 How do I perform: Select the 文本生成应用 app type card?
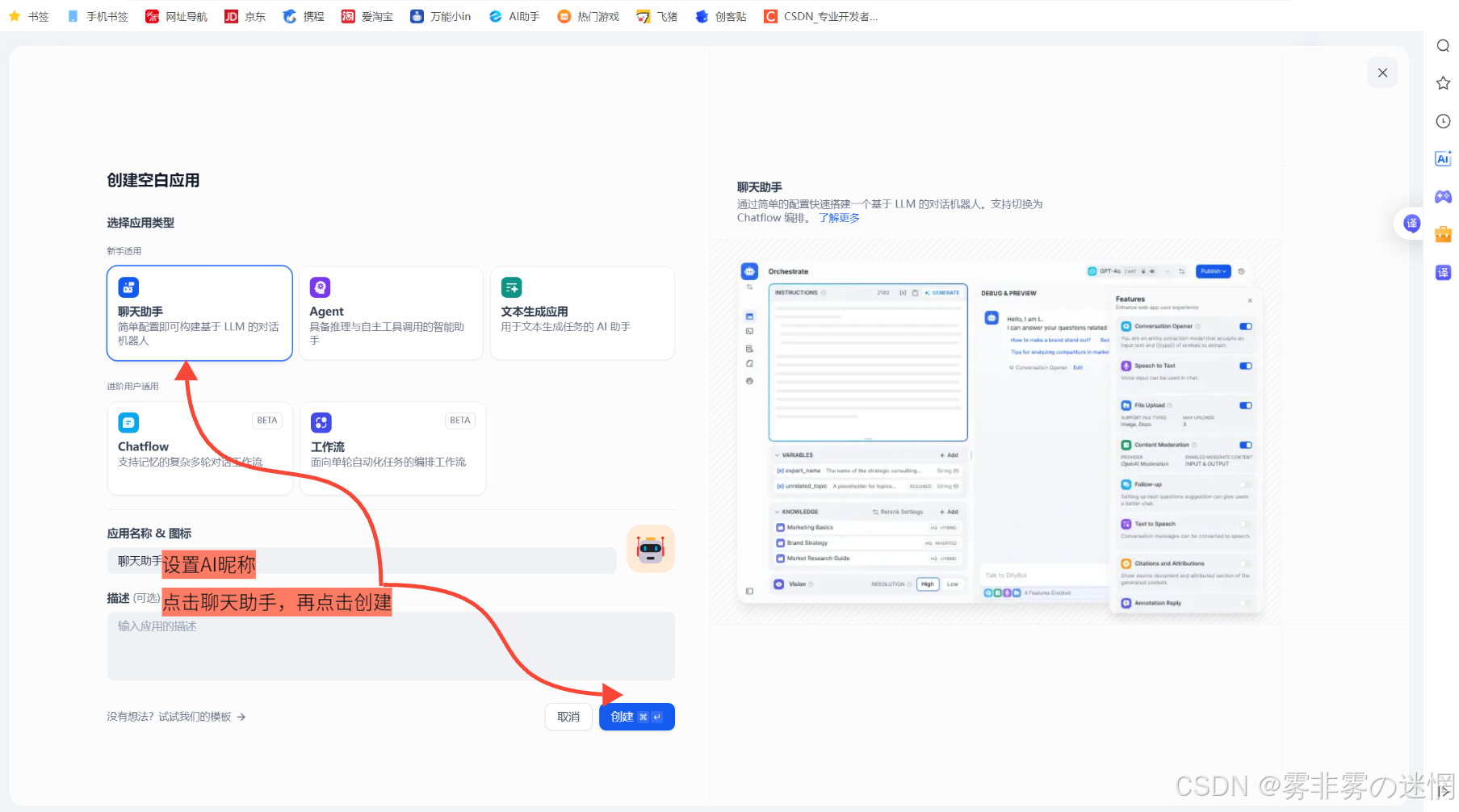point(583,313)
